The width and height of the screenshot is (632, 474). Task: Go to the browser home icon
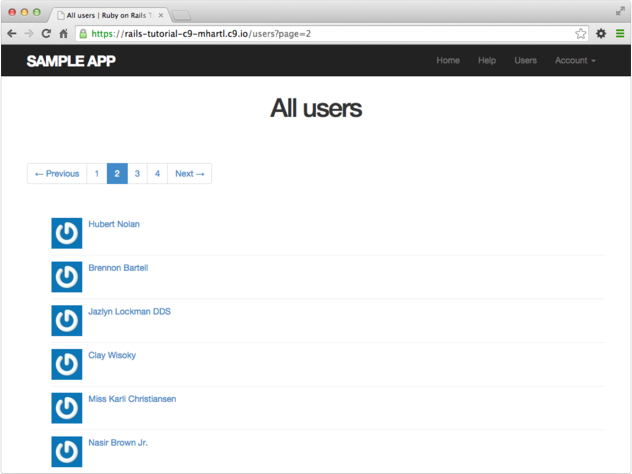pos(63,33)
